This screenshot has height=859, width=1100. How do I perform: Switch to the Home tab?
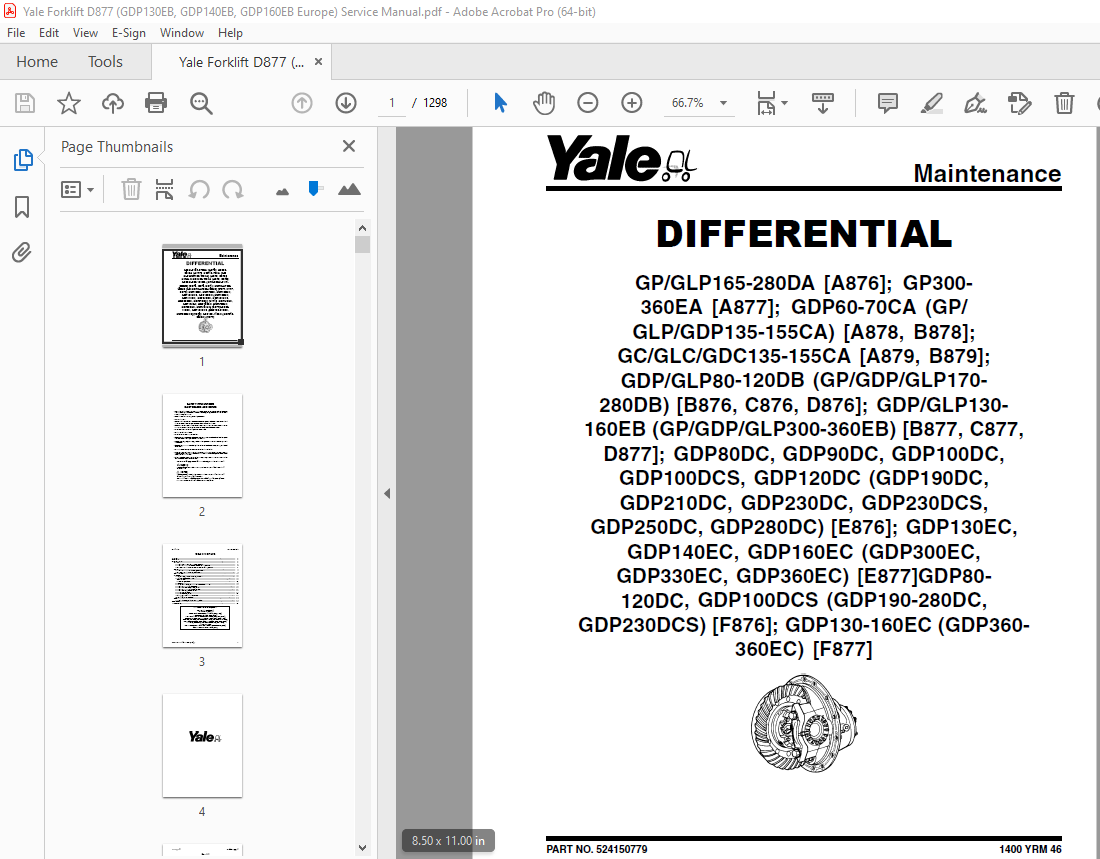(36, 62)
